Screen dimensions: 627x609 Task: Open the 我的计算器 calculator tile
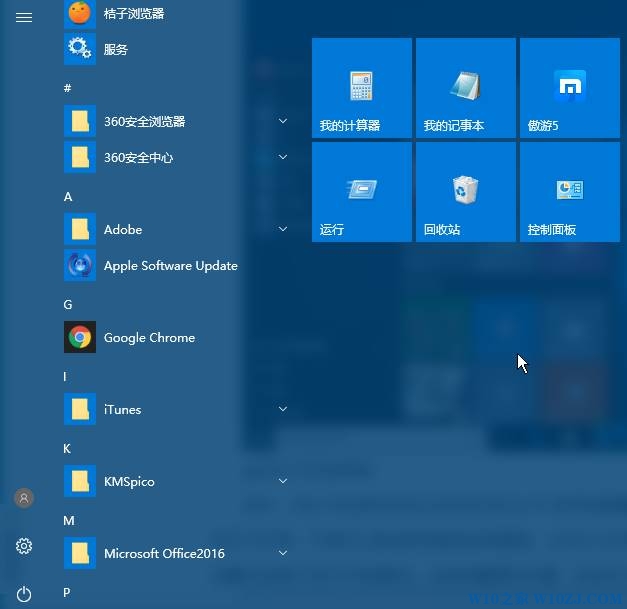pos(362,88)
